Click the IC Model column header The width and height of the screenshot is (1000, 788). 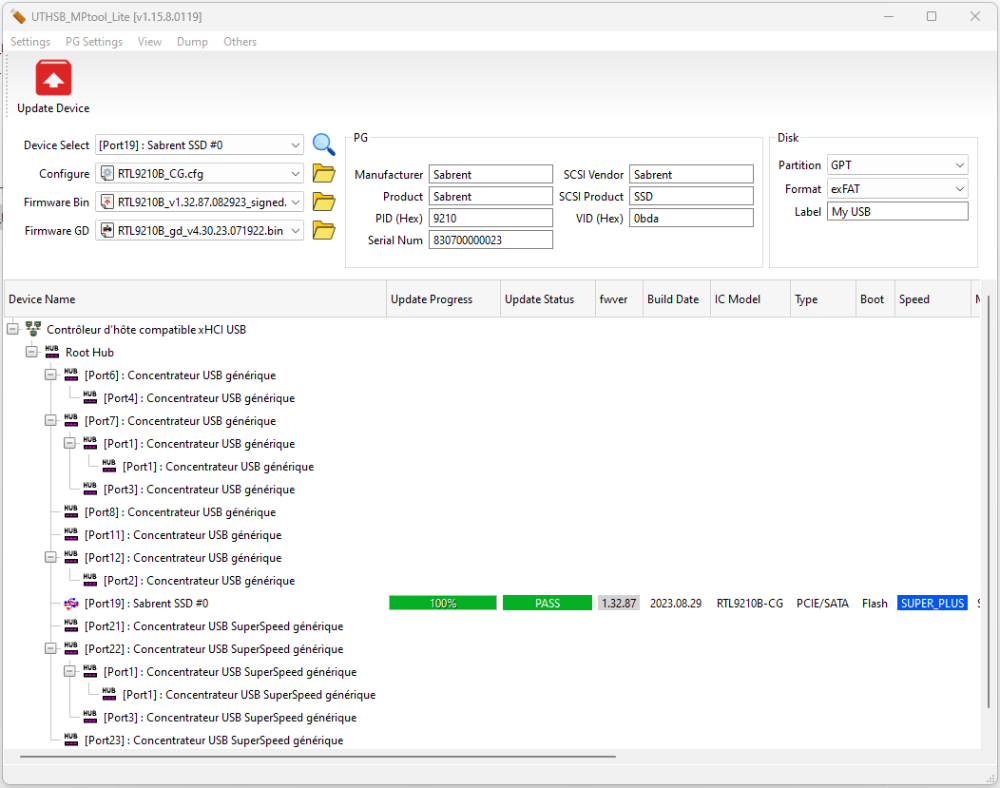click(737, 299)
